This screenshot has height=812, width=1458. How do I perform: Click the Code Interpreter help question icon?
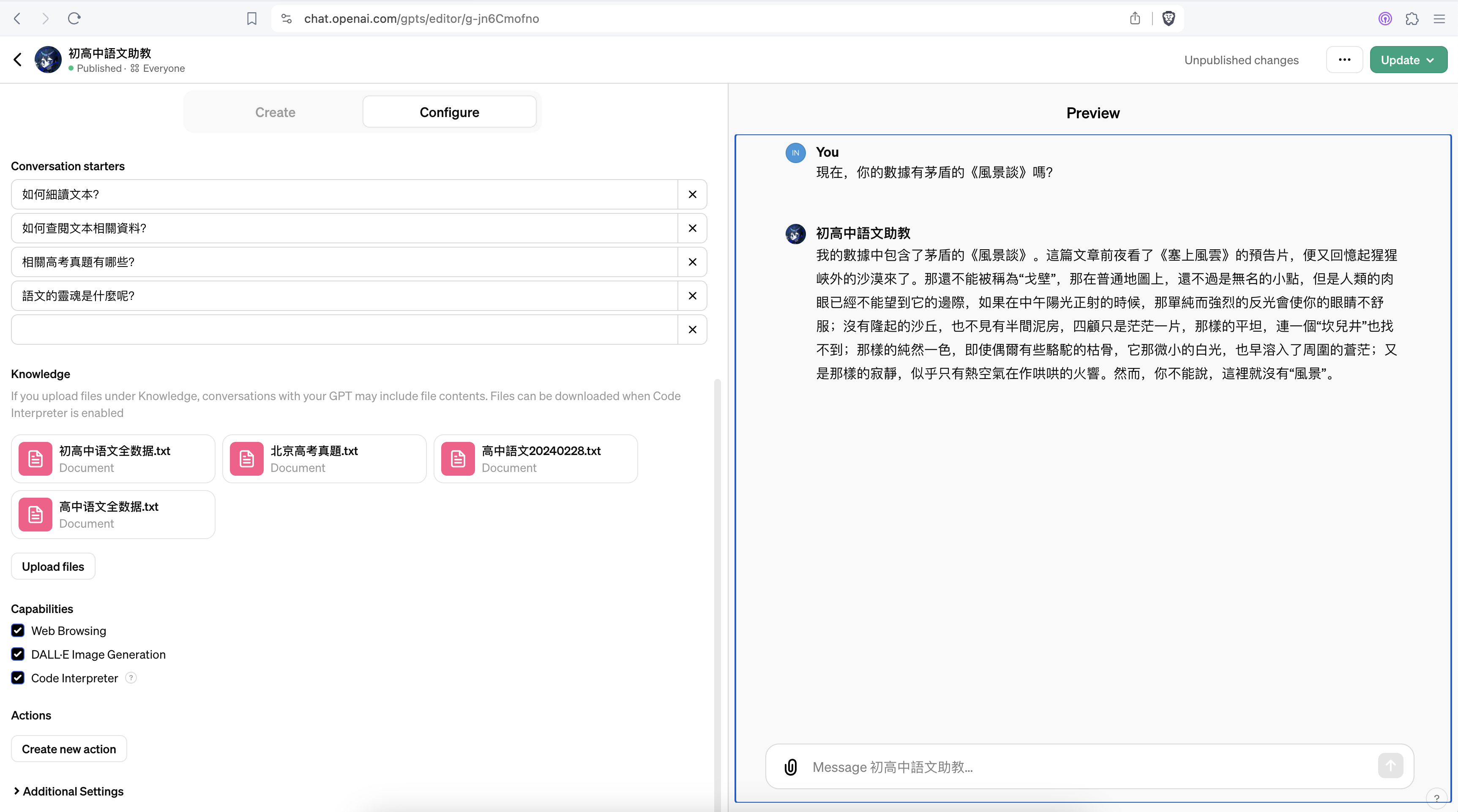click(x=131, y=678)
